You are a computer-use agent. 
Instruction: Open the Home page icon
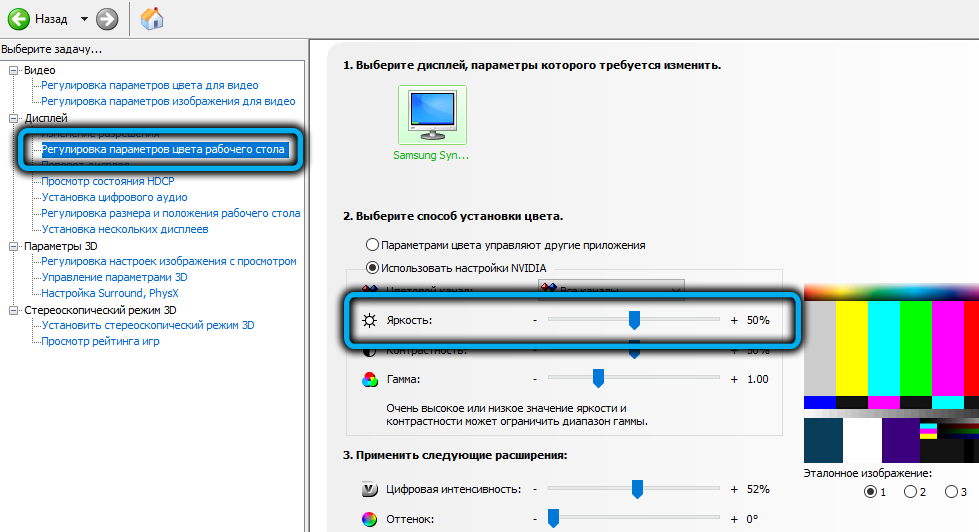(x=153, y=19)
